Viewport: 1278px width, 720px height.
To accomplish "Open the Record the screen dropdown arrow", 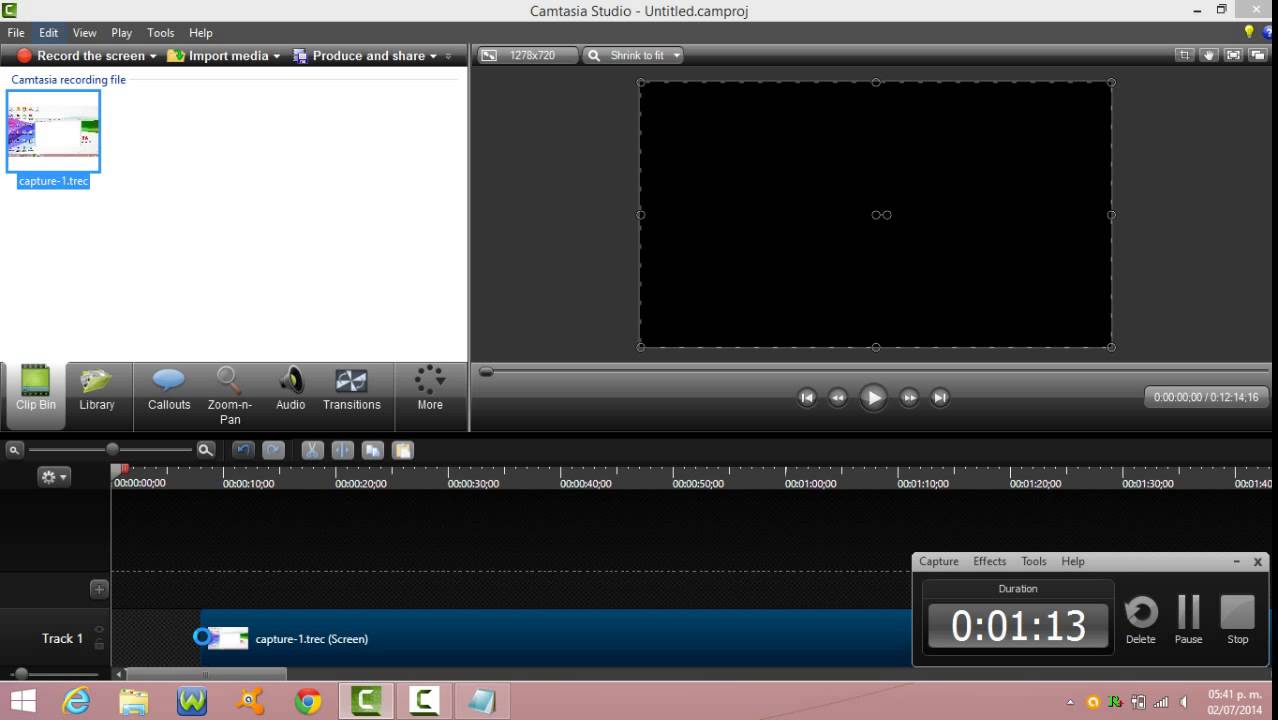I will (x=153, y=56).
